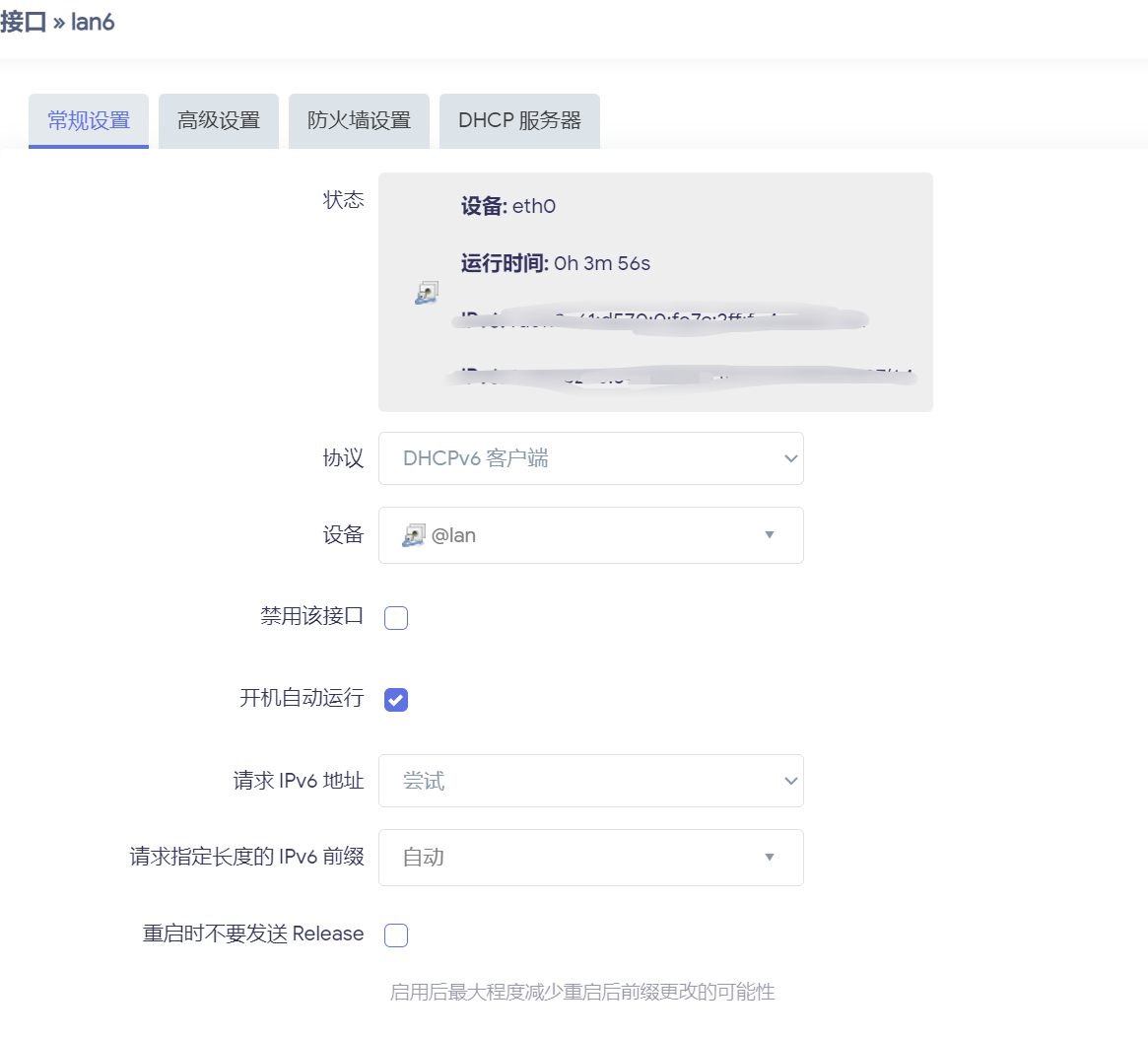The width and height of the screenshot is (1148, 1038).
Task: Switch to the 高级设置 tab
Action: [219, 121]
